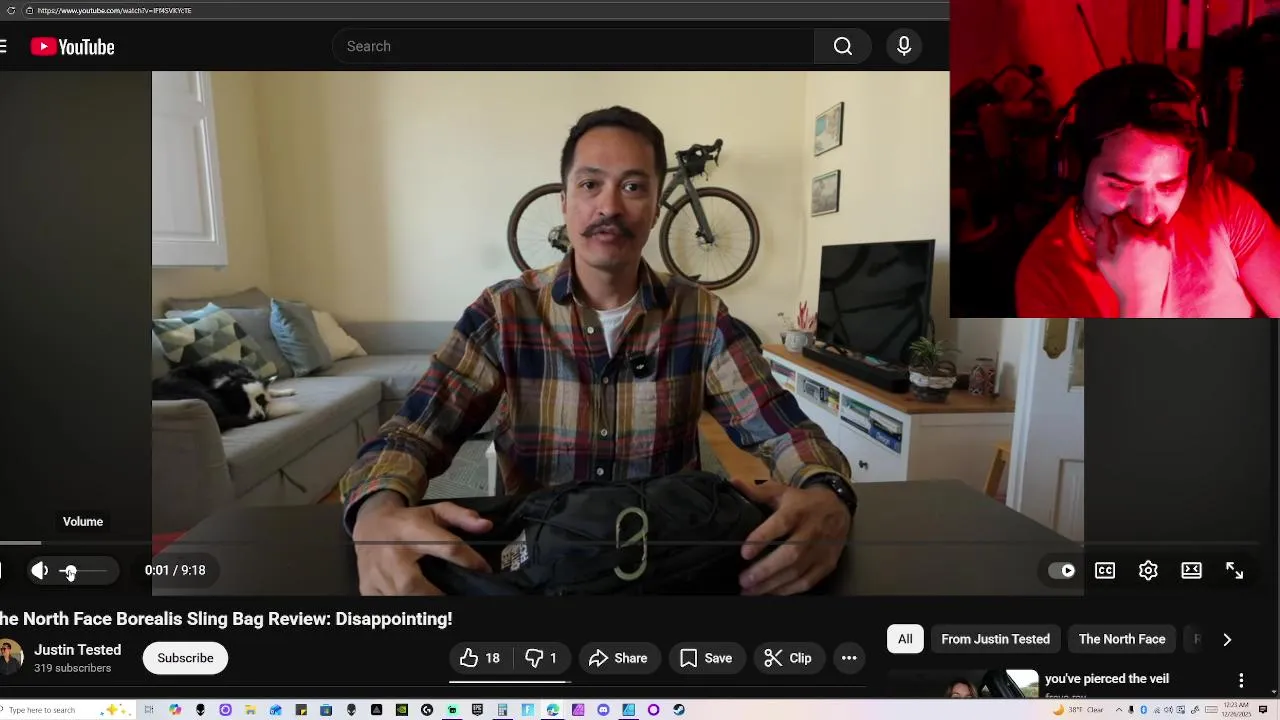1280x720 pixels.
Task: Click the YouTube logo
Action: click(72, 47)
